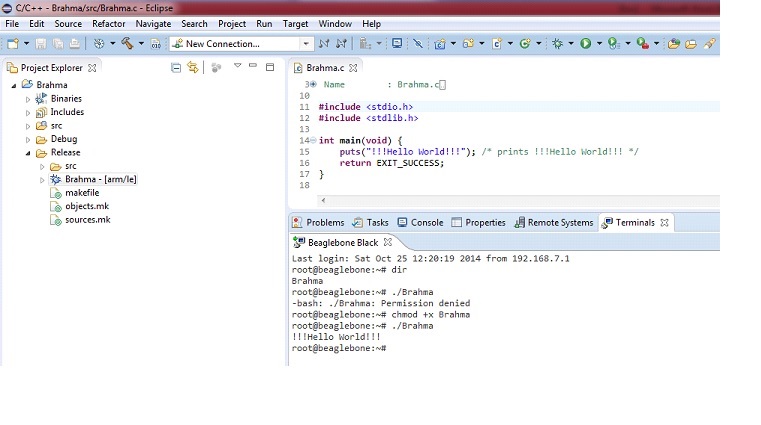Viewport: 761px width, 425px height.
Task: Expand the Debug folder node
Action: (x=28, y=140)
